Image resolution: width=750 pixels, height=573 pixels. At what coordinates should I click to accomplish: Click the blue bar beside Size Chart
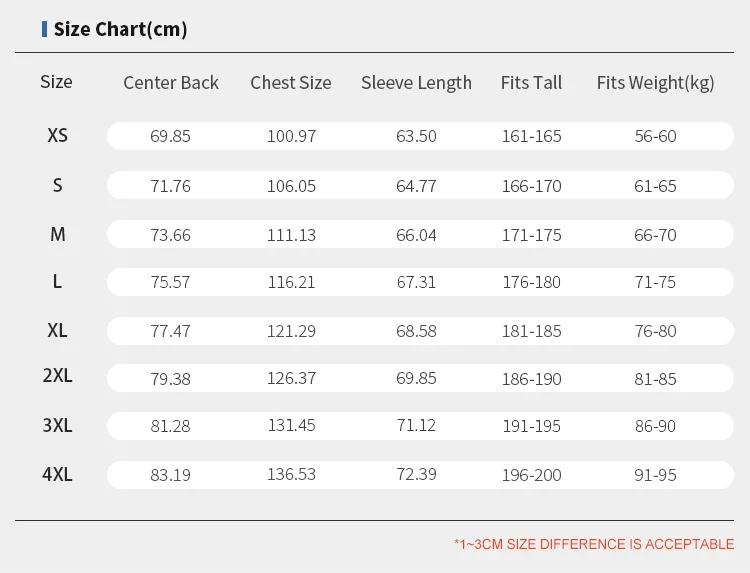point(45,29)
